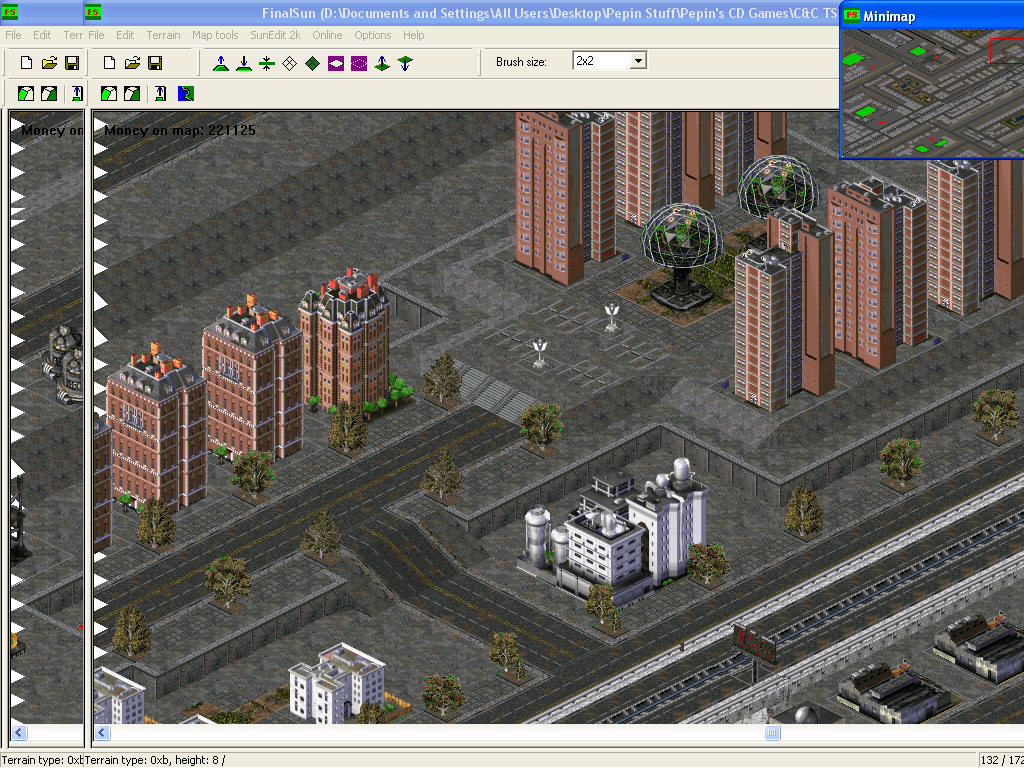Open the Online menu
This screenshot has height=768, width=1024.
[327, 35]
